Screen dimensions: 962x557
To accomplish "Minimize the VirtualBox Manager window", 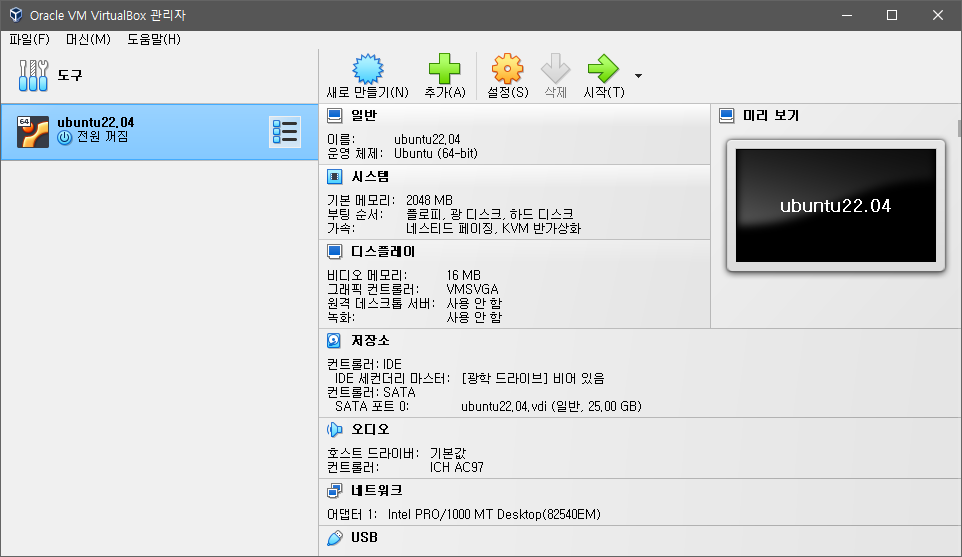I will [847, 15].
